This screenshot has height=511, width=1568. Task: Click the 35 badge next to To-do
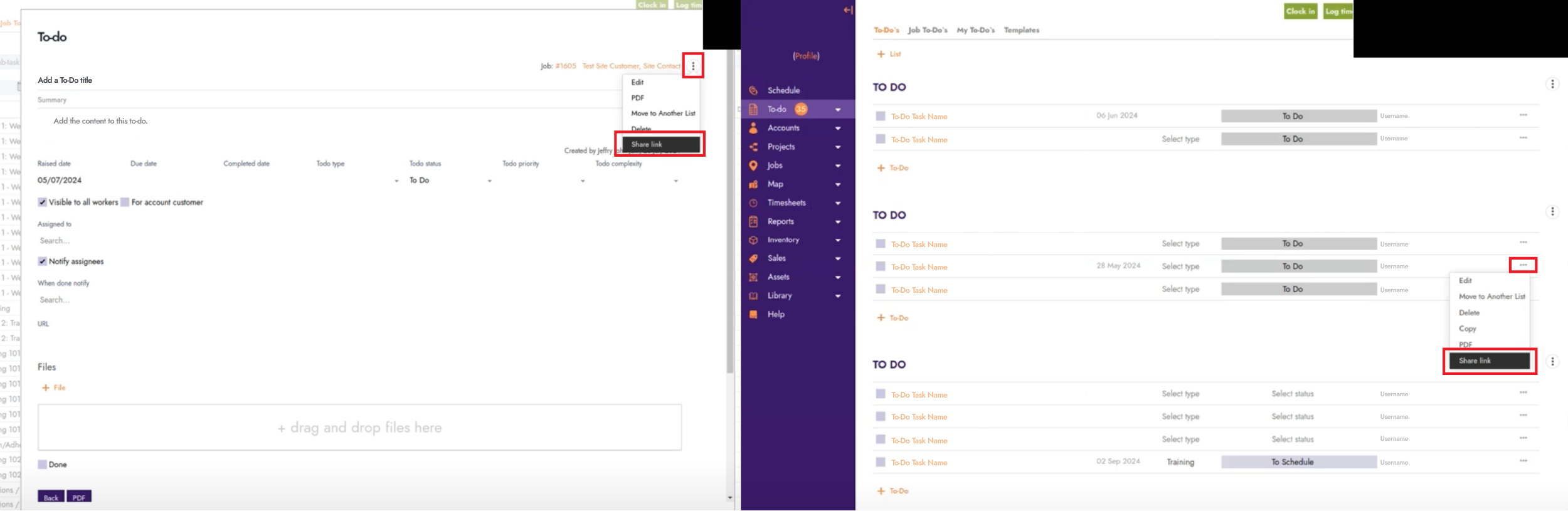pyautogui.click(x=801, y=109)
